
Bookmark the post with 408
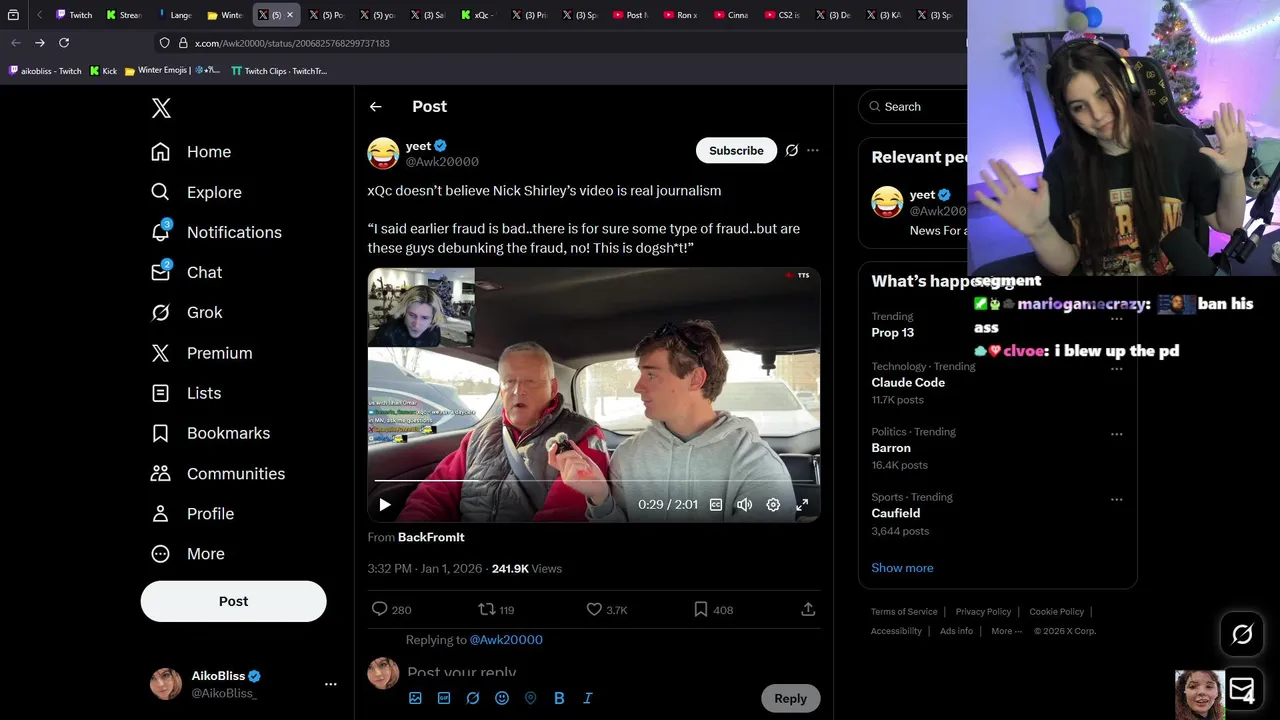click(x=714, y=609)
